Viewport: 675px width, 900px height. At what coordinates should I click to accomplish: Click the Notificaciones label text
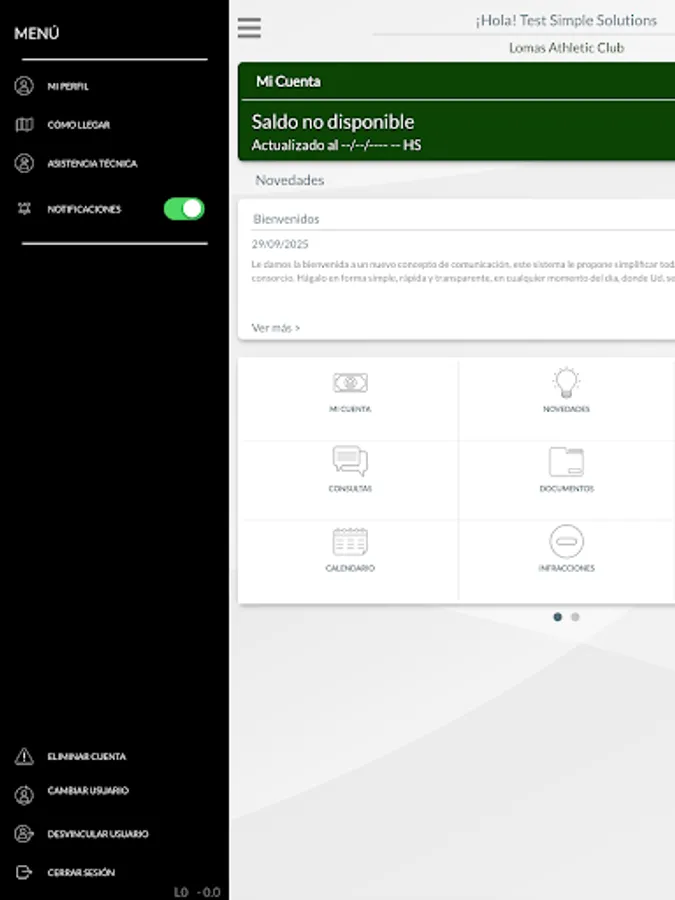[84, 209]
